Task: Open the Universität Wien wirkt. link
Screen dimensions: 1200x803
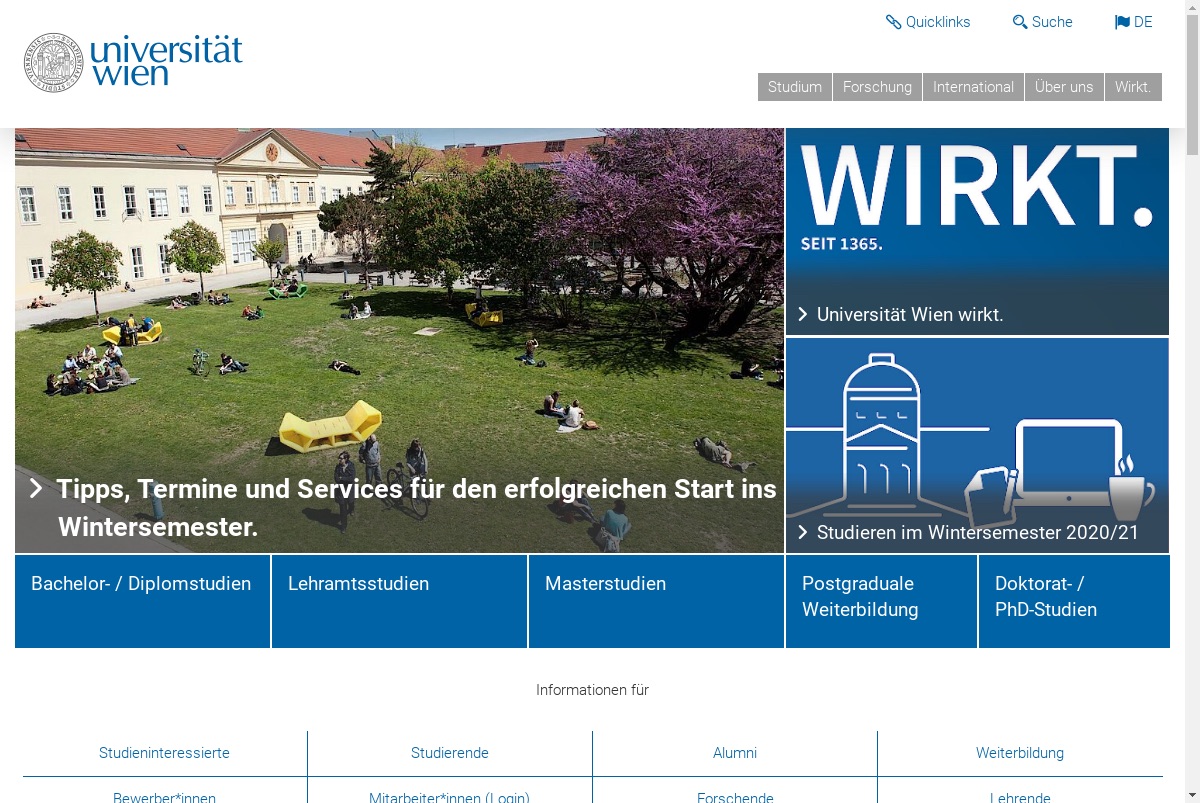Action: tap(910, 314)
